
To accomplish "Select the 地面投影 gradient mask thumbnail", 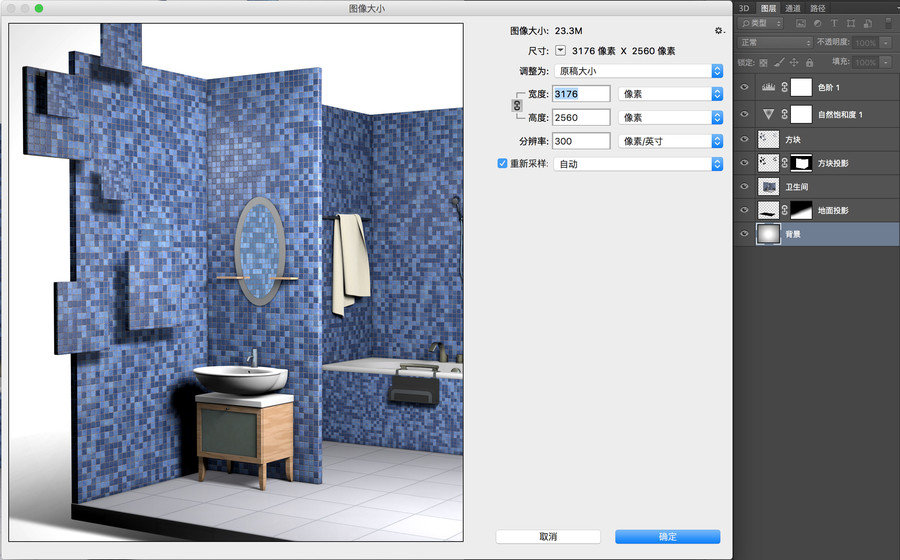I will (801, 211).
